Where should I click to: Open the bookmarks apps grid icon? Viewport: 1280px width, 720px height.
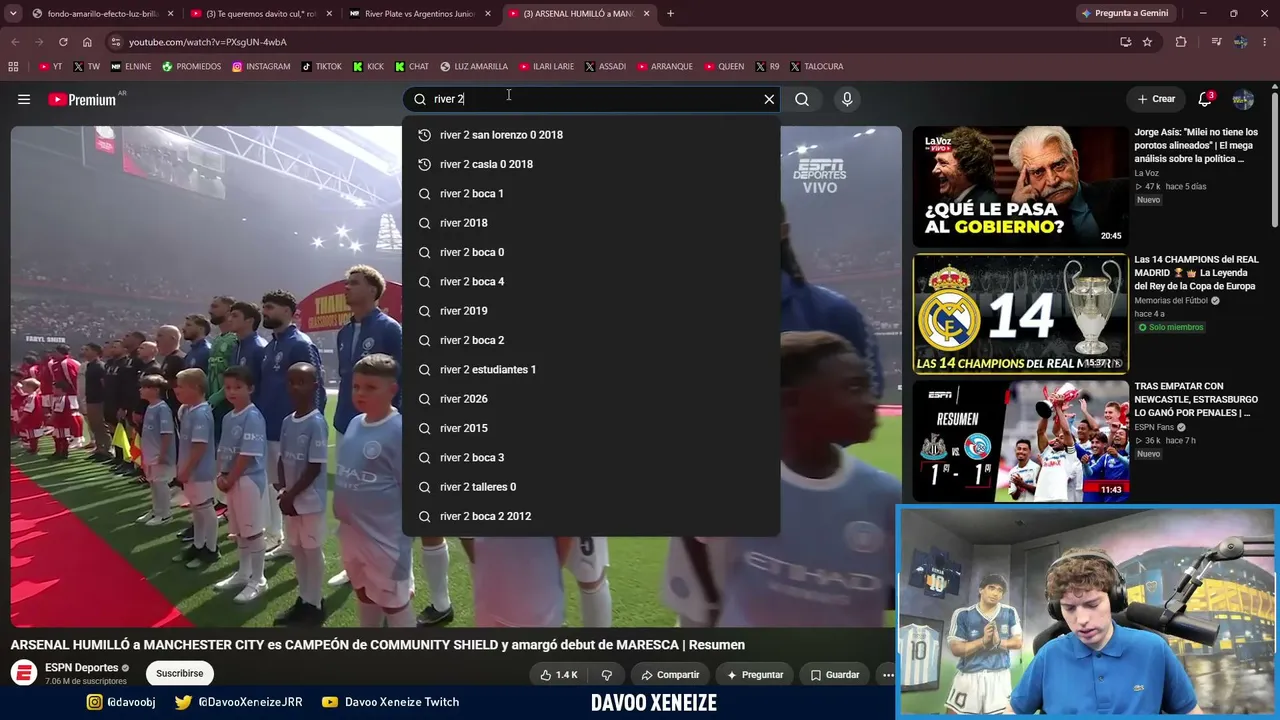click(13, 67)
